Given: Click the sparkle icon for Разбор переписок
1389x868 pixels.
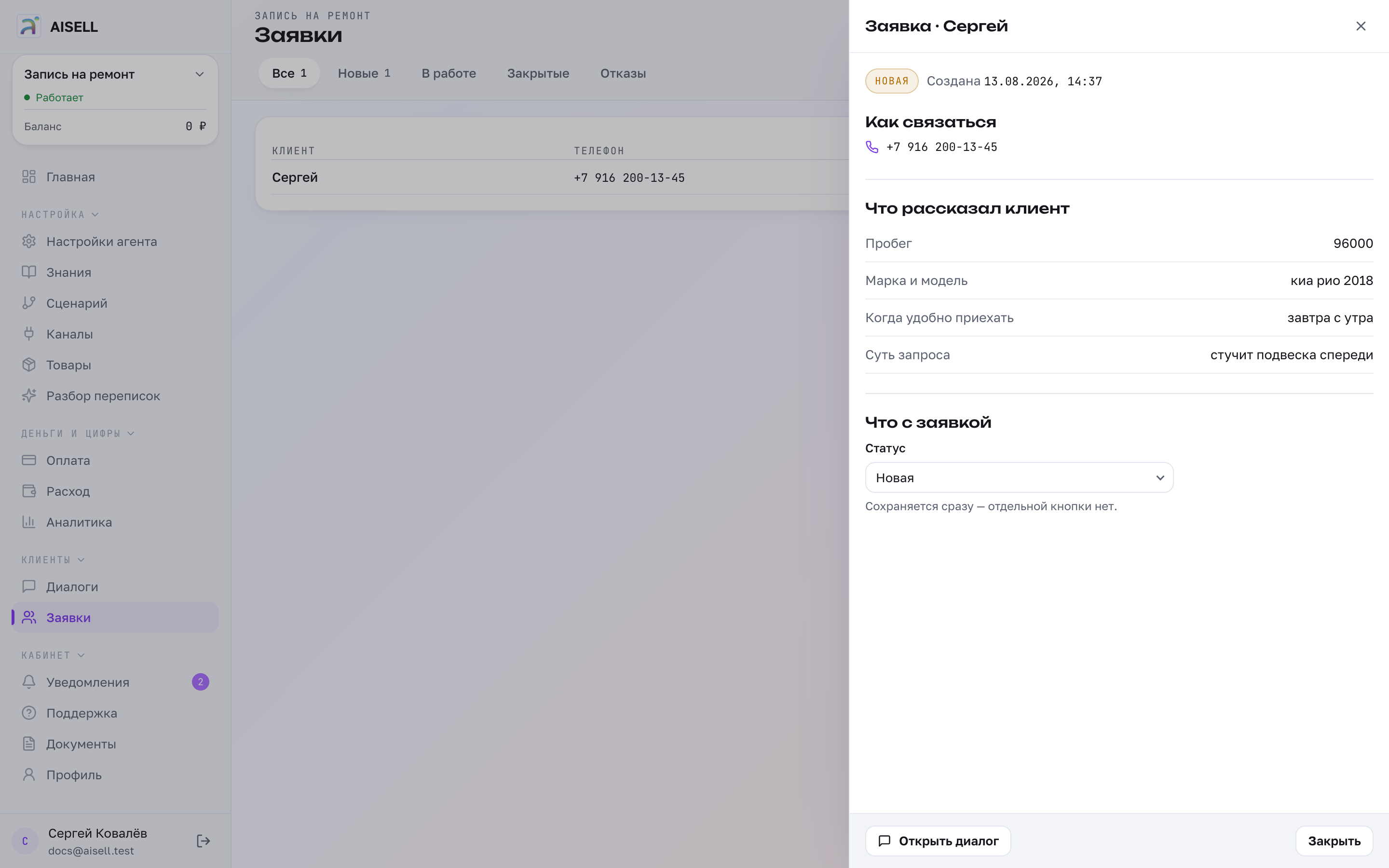Looking at the screenshot, I should [29, 395].
